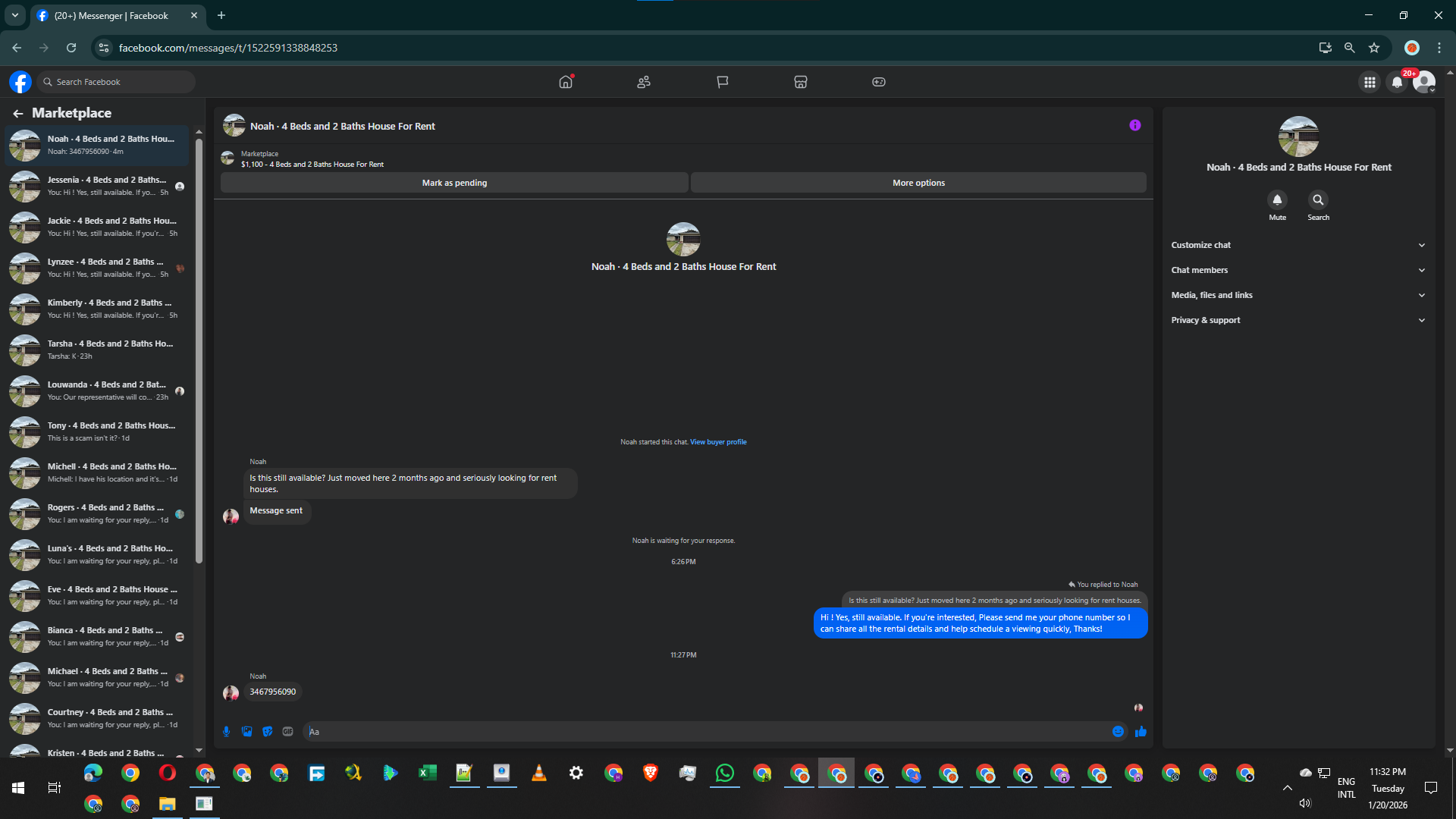Mute this conversation with the bell icon
1456x819 pixels.
pyautogui.click(x=1278, y=199)
